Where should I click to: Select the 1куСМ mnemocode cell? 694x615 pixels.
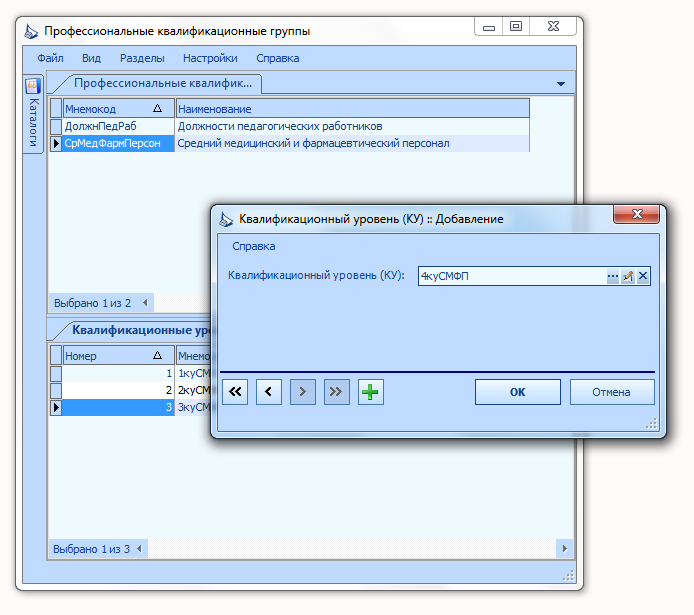coord(193,373)
